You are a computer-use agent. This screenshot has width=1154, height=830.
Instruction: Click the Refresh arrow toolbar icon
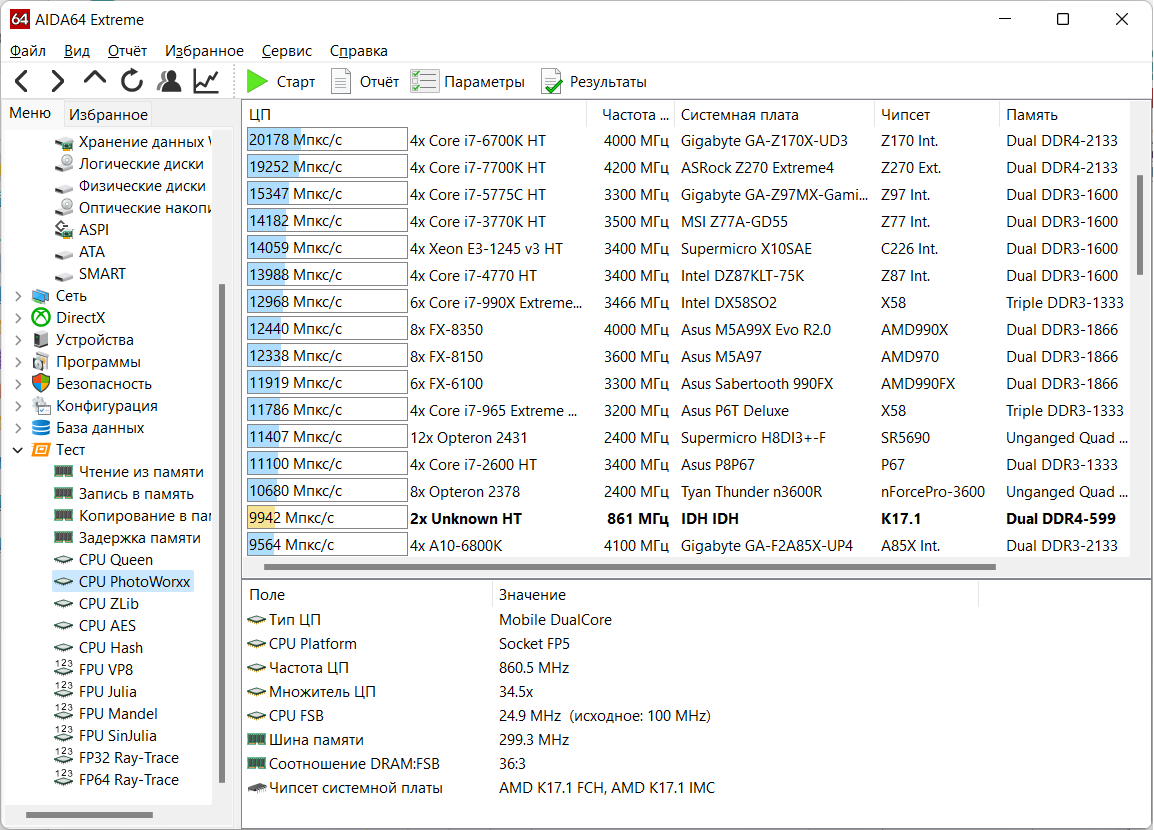pyautogui.click(x=132, y=82)
